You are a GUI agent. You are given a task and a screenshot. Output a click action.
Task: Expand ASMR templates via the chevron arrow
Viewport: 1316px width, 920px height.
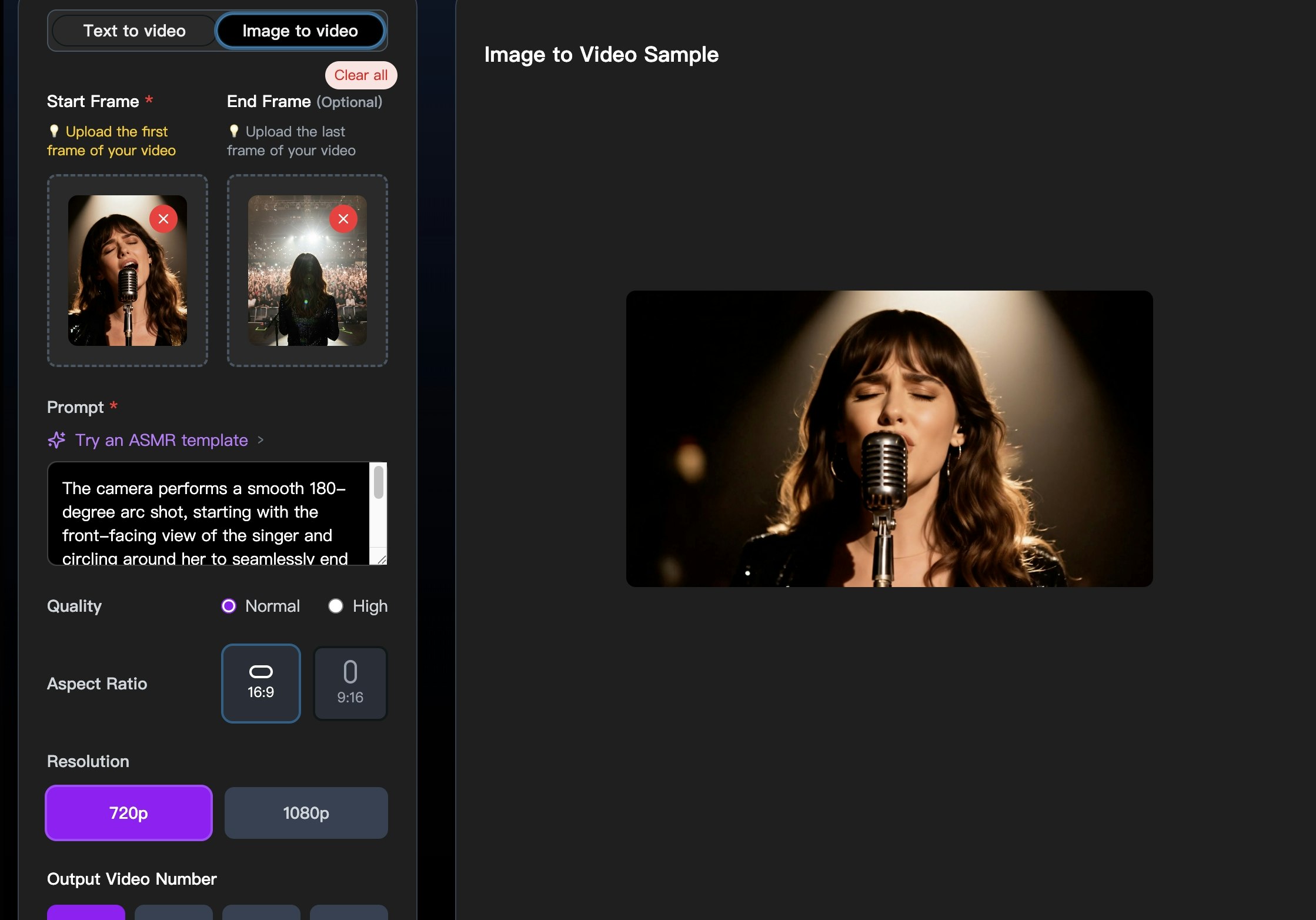[x=261, y=440]
